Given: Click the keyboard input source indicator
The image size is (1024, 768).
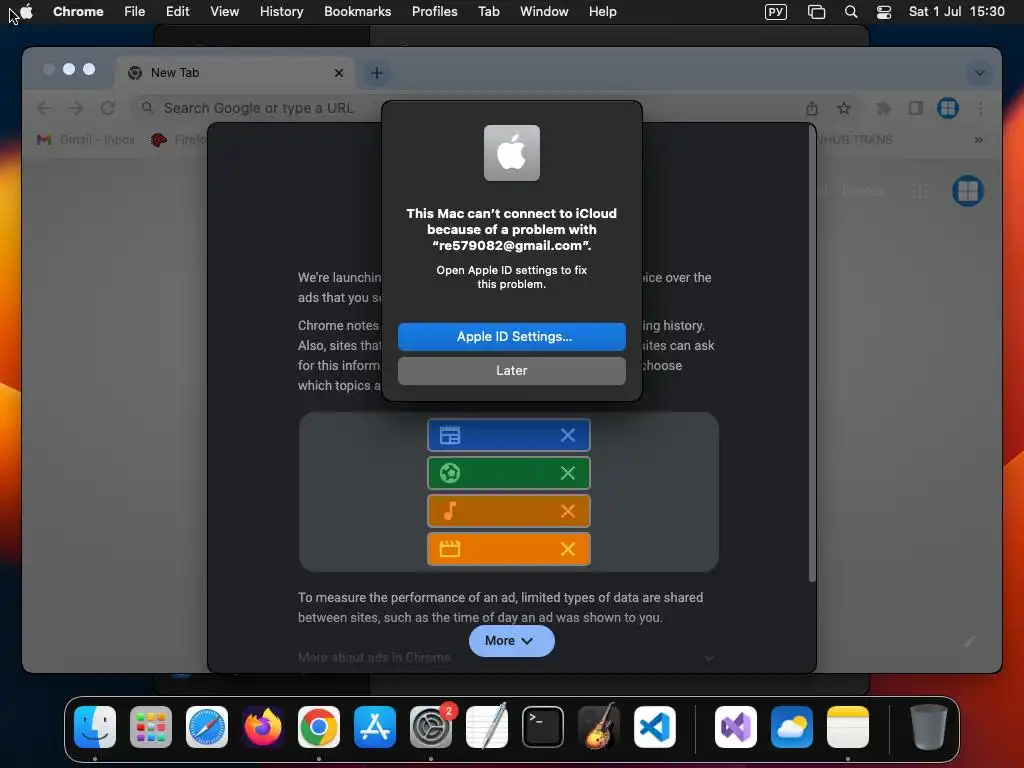Looking at the screenshot, I should [x=776, y=12].
